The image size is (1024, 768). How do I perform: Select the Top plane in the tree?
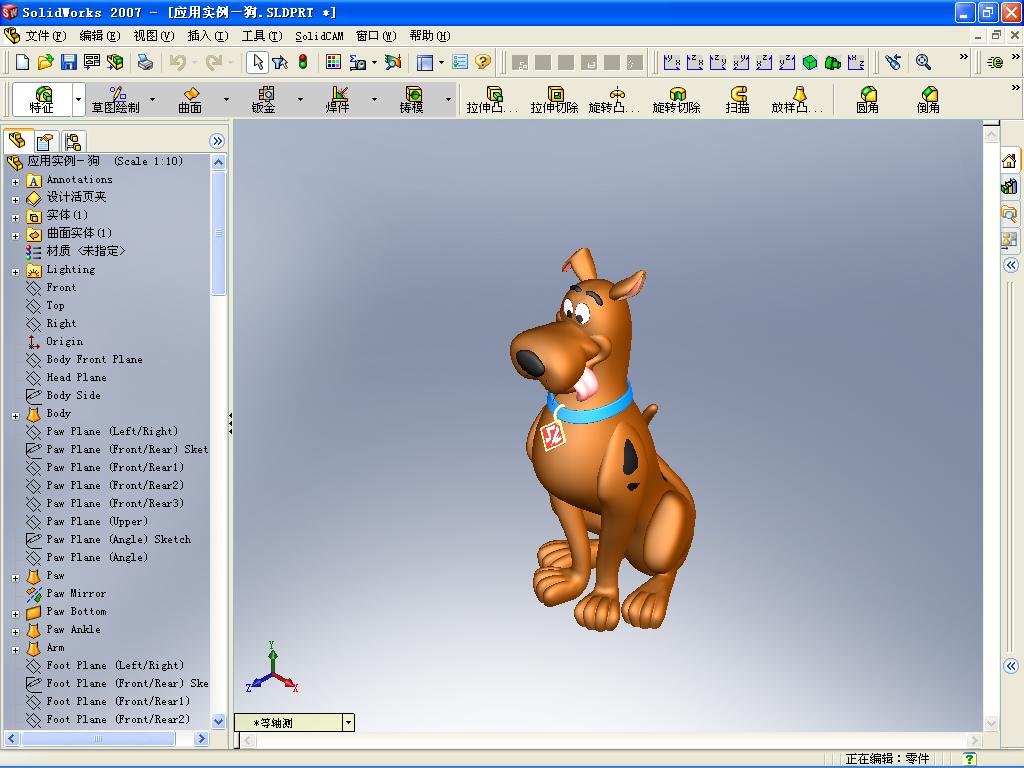(x=56, y=306)
